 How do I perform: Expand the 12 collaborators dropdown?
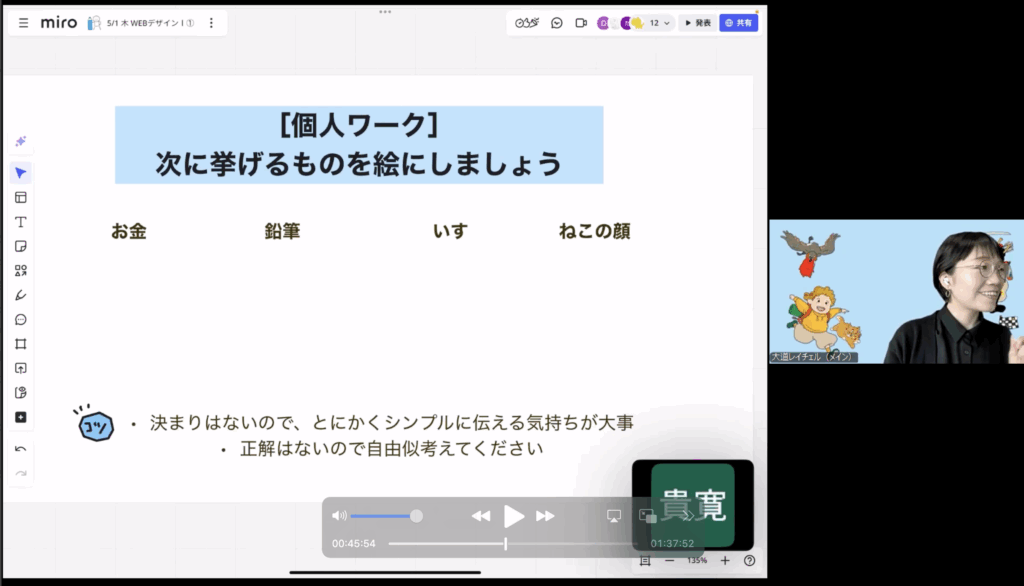[x=660, y=23]
